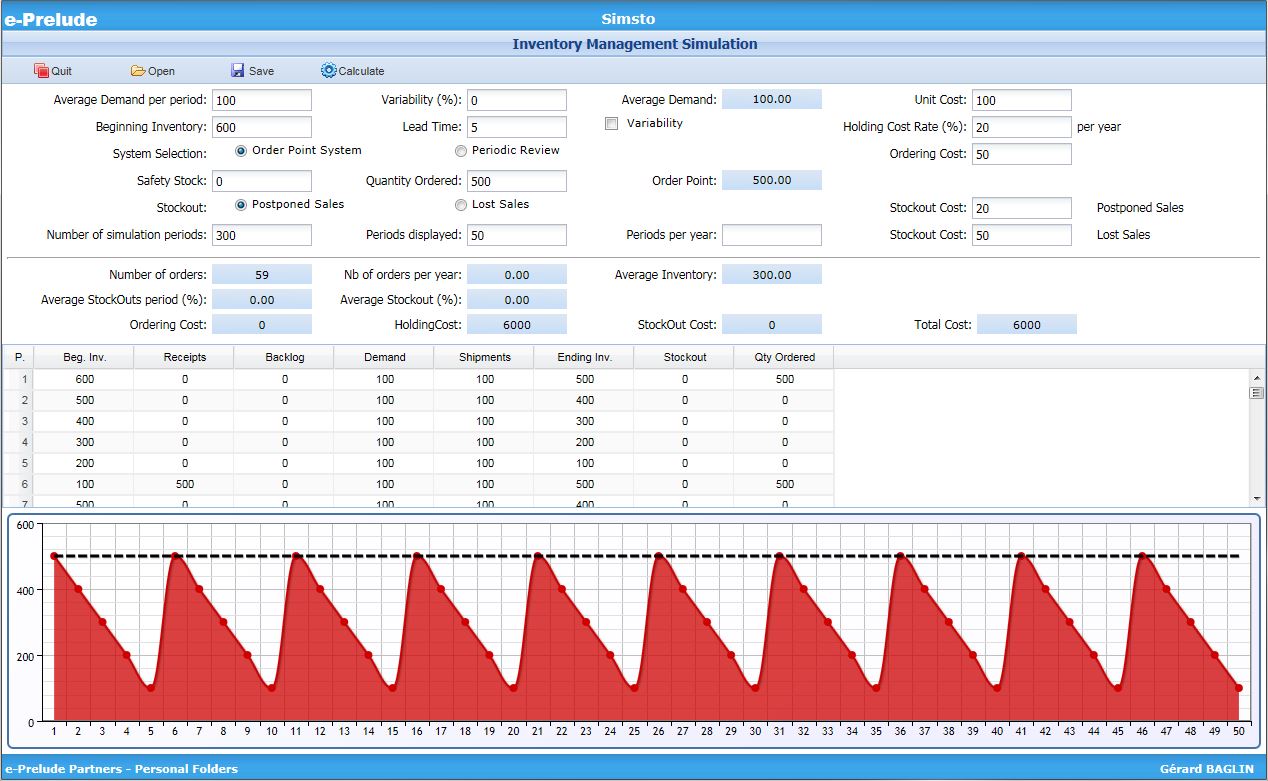Run Calculate with the gear icon

[329, 71]
